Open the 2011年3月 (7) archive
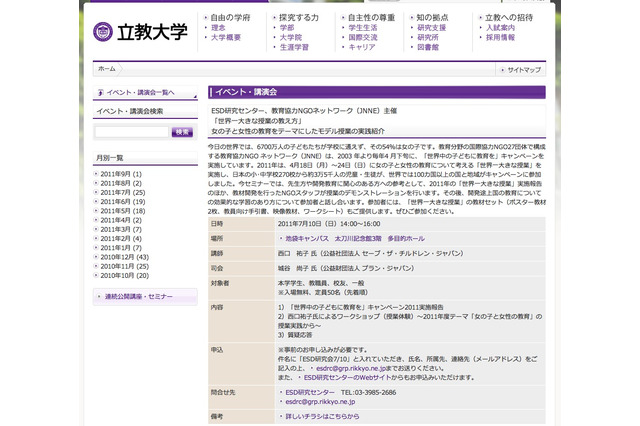The image size is (640, 426). coord(121,230)
